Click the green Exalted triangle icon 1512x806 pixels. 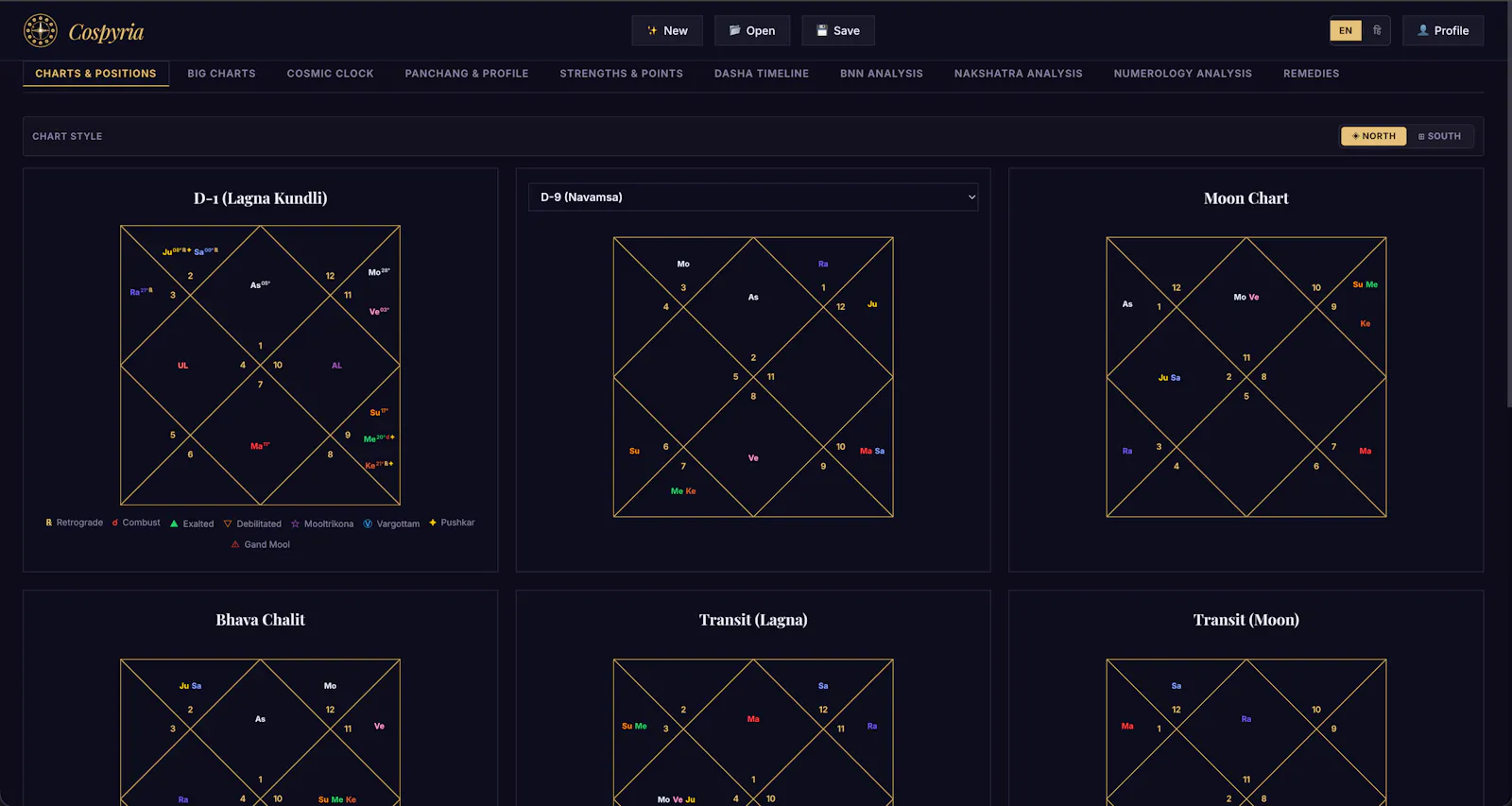coord(174,523)
